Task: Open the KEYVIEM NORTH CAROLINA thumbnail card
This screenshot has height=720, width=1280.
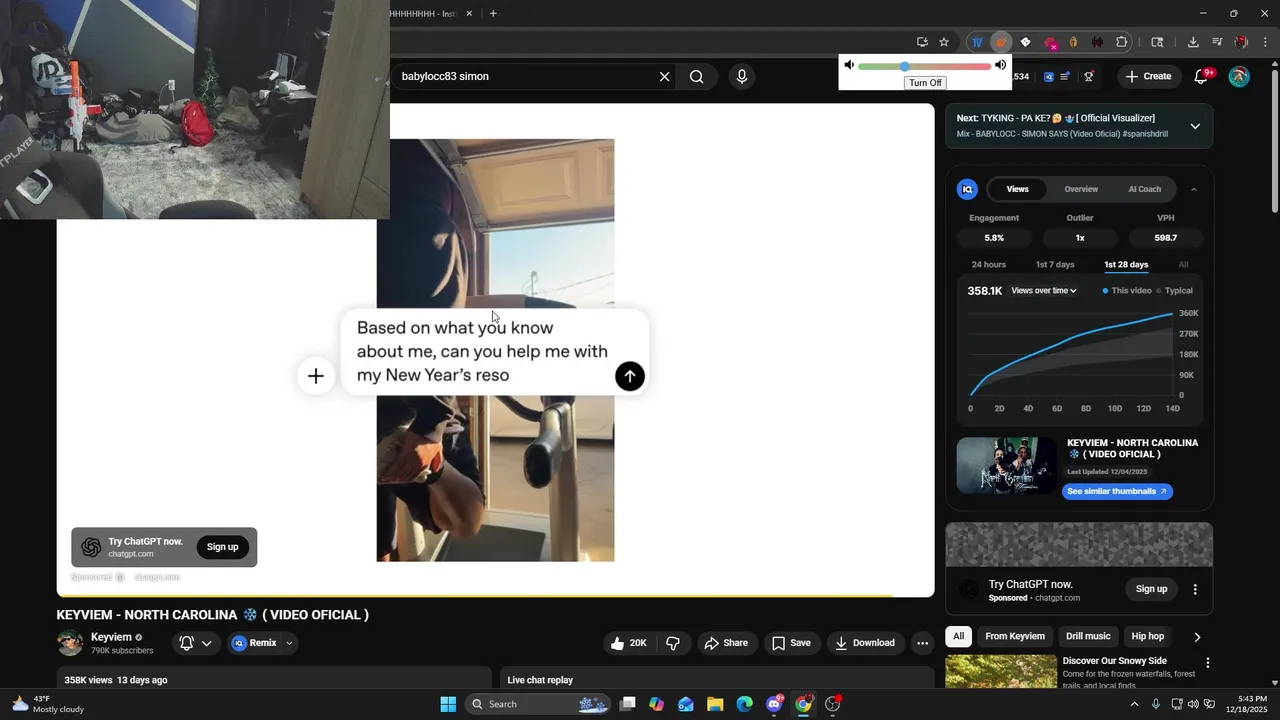Action: pyautogui.click(x=1007, y=465)
